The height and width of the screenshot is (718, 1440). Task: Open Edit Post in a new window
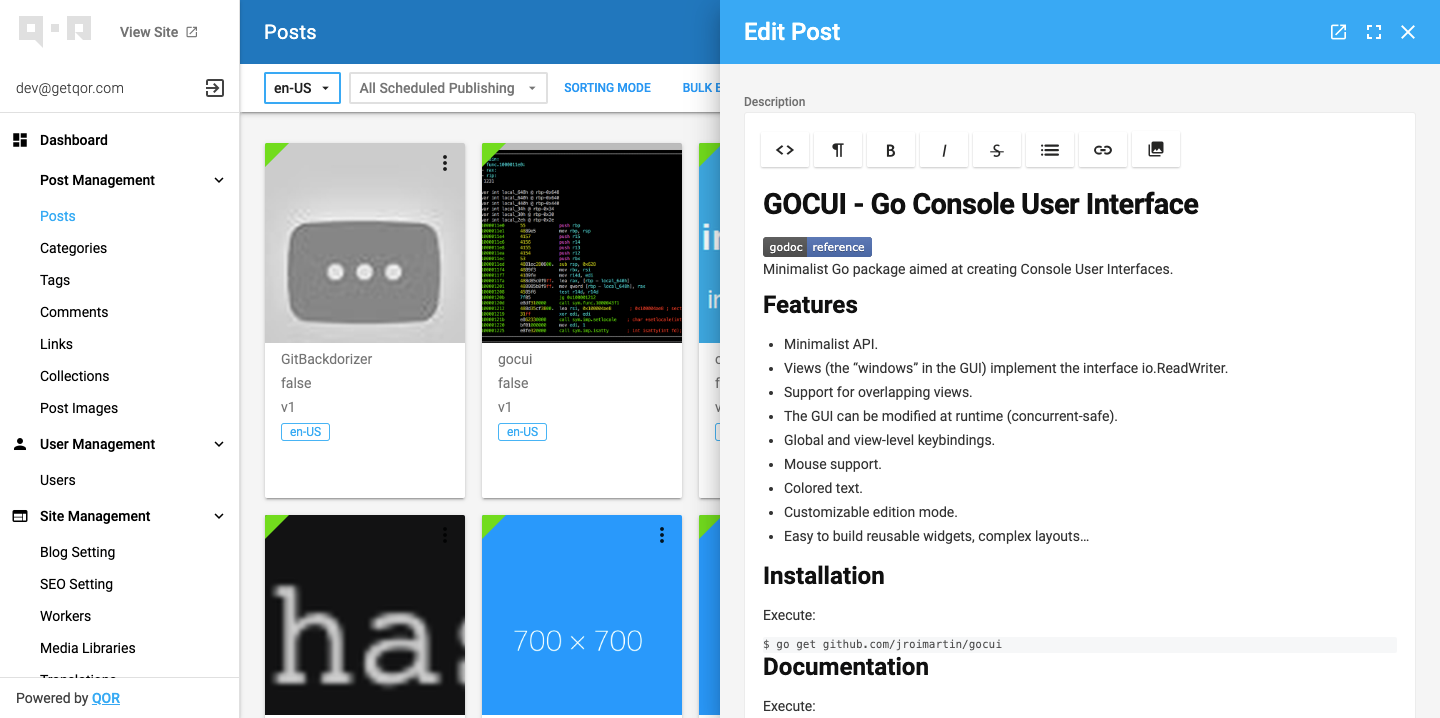coord(1338,32)
